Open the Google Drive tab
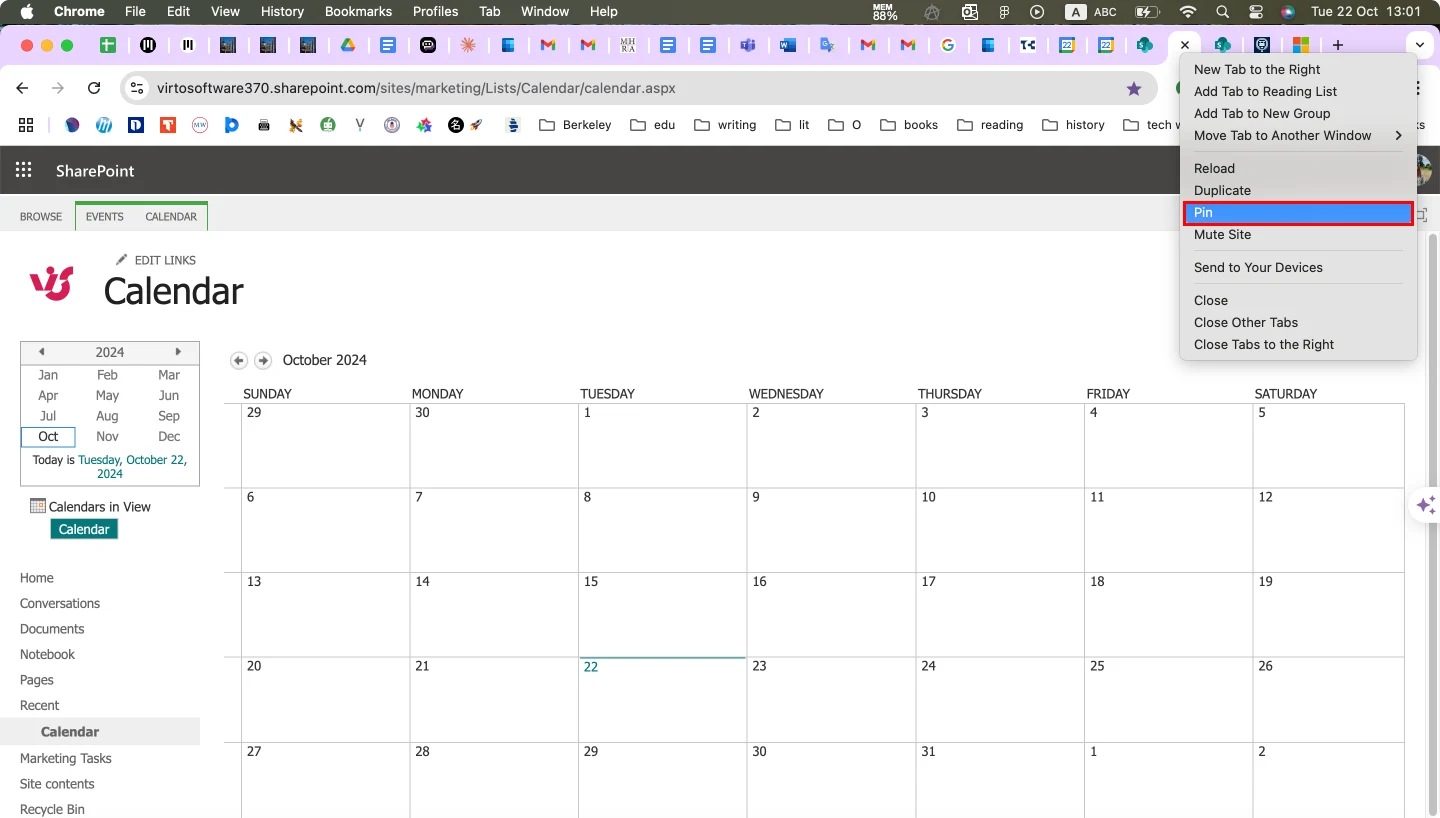The image size is (1440, 818). 348,45
